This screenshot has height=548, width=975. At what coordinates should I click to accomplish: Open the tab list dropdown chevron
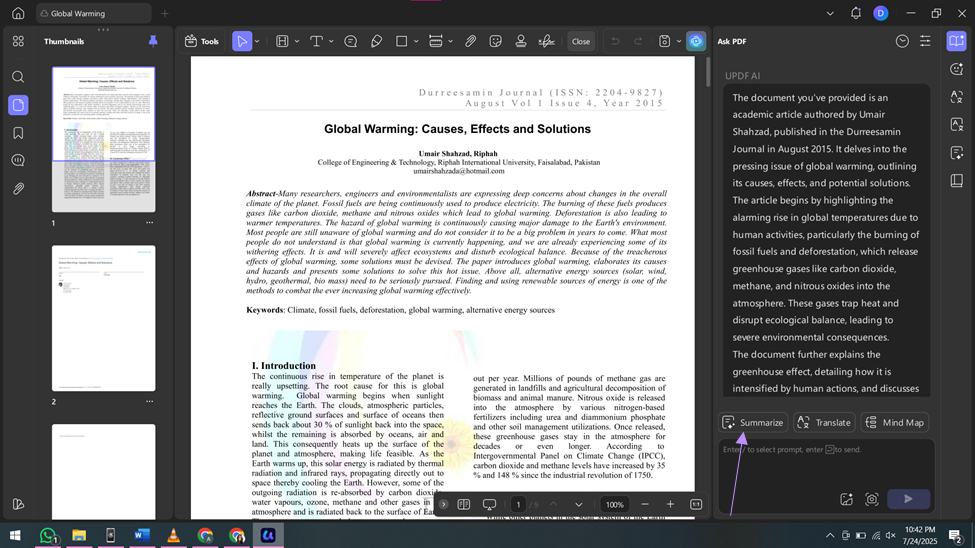830,13
